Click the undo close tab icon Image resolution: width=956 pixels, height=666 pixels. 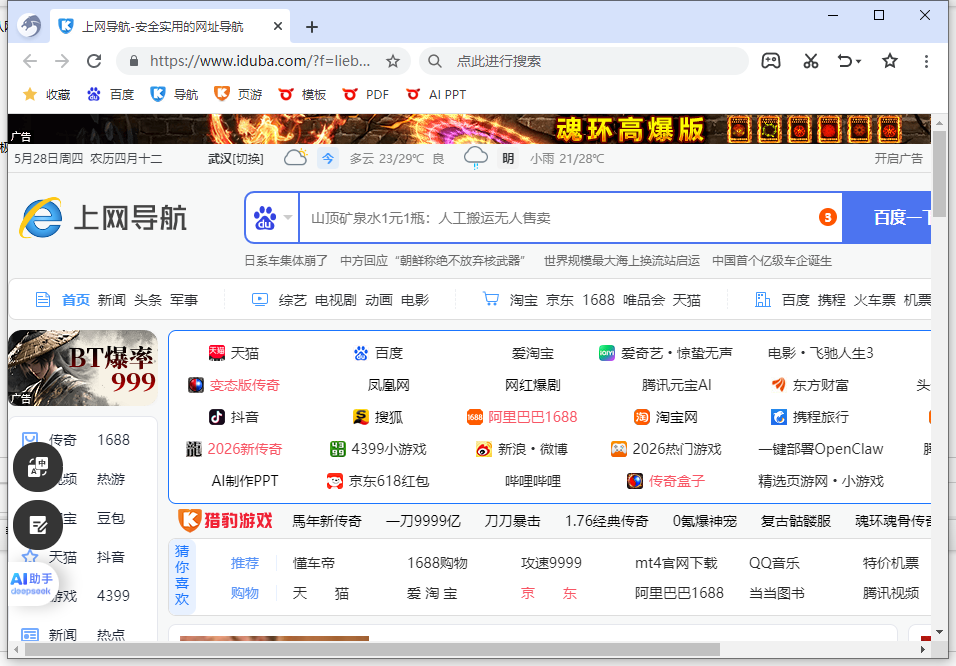click(845, 61)
